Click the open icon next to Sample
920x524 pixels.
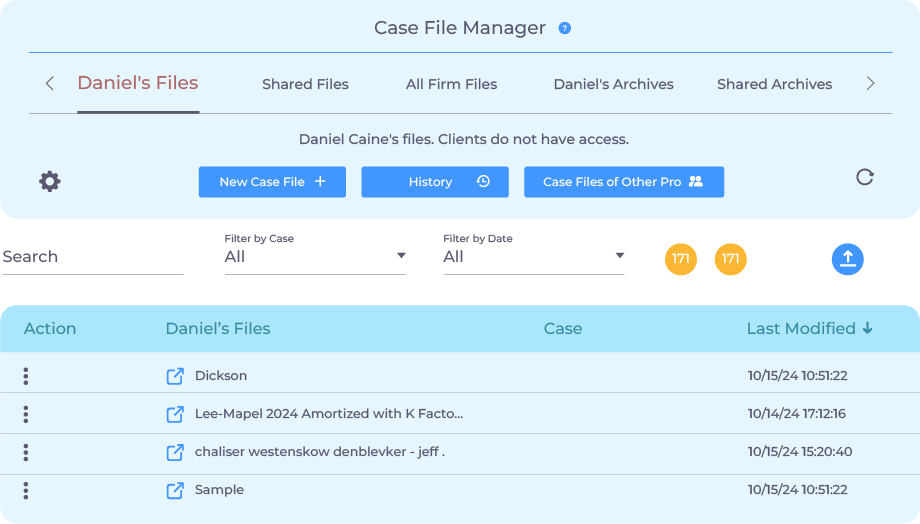[175, 490]
